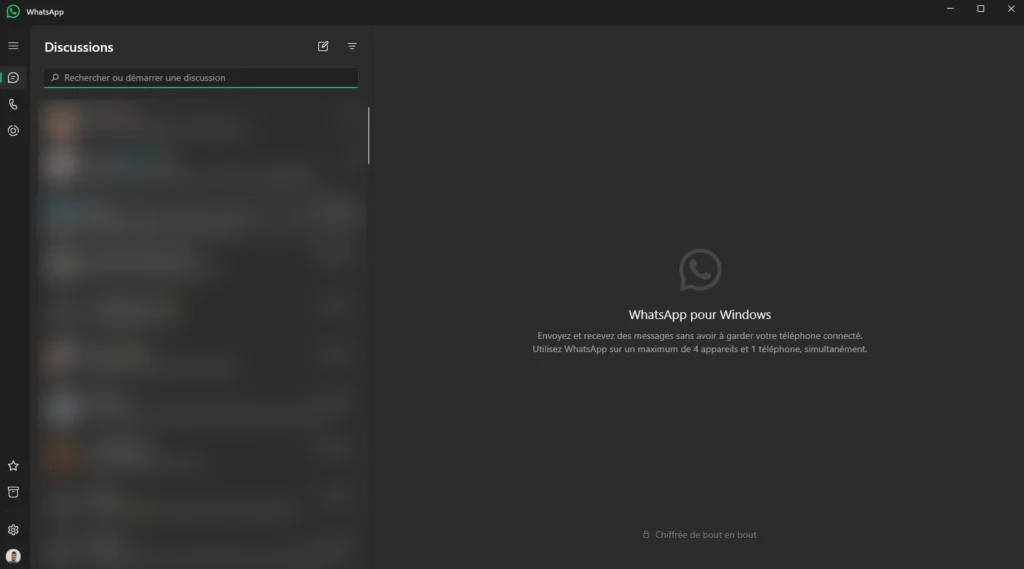Click the 'Chiffrée de bout en bout' text

pyautogui.click(x=705, y=534)
